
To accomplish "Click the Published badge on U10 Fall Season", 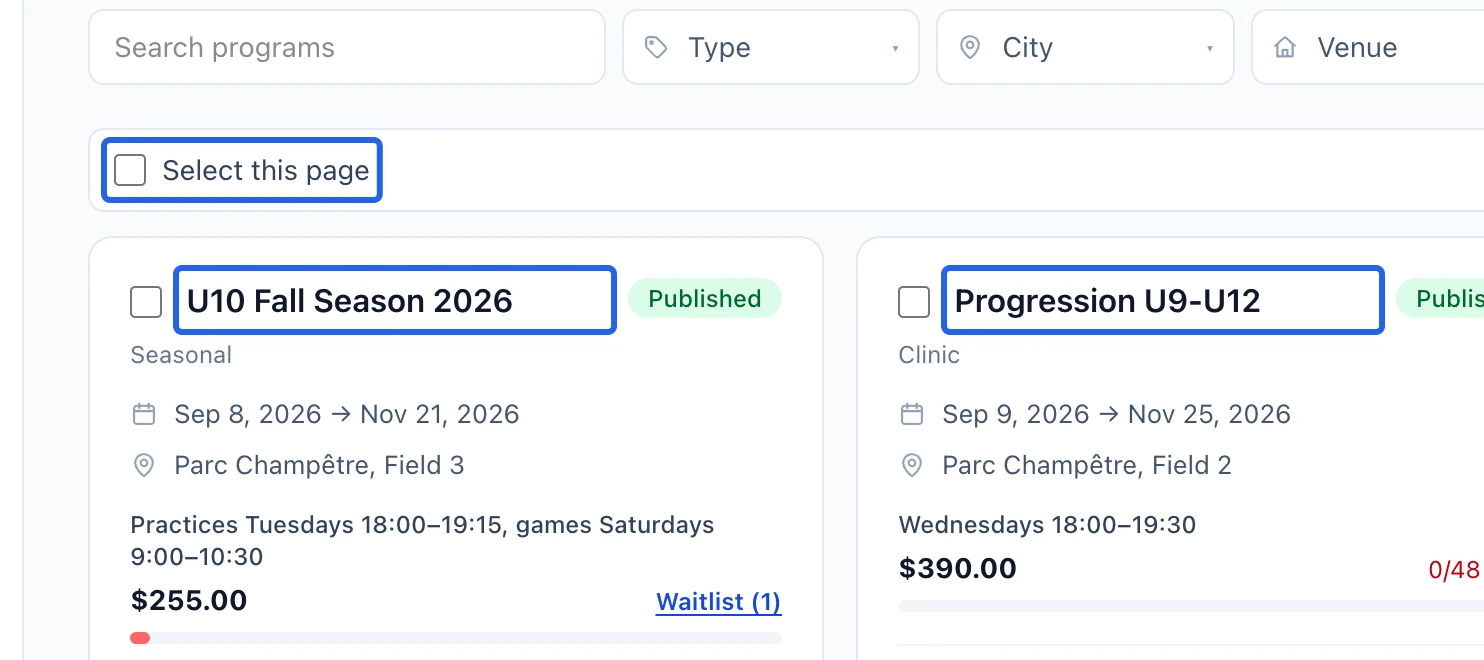I will point(705,298).
